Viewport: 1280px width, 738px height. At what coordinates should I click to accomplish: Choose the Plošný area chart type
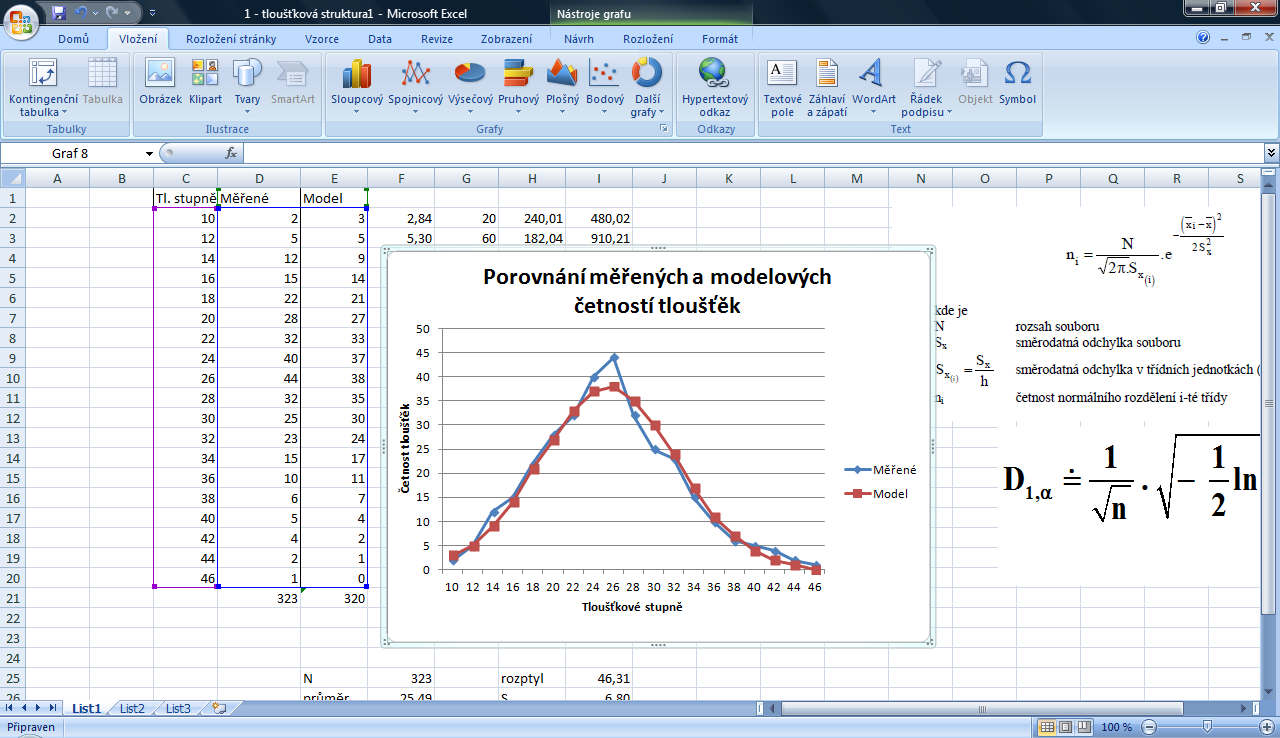tap(562, 88)
